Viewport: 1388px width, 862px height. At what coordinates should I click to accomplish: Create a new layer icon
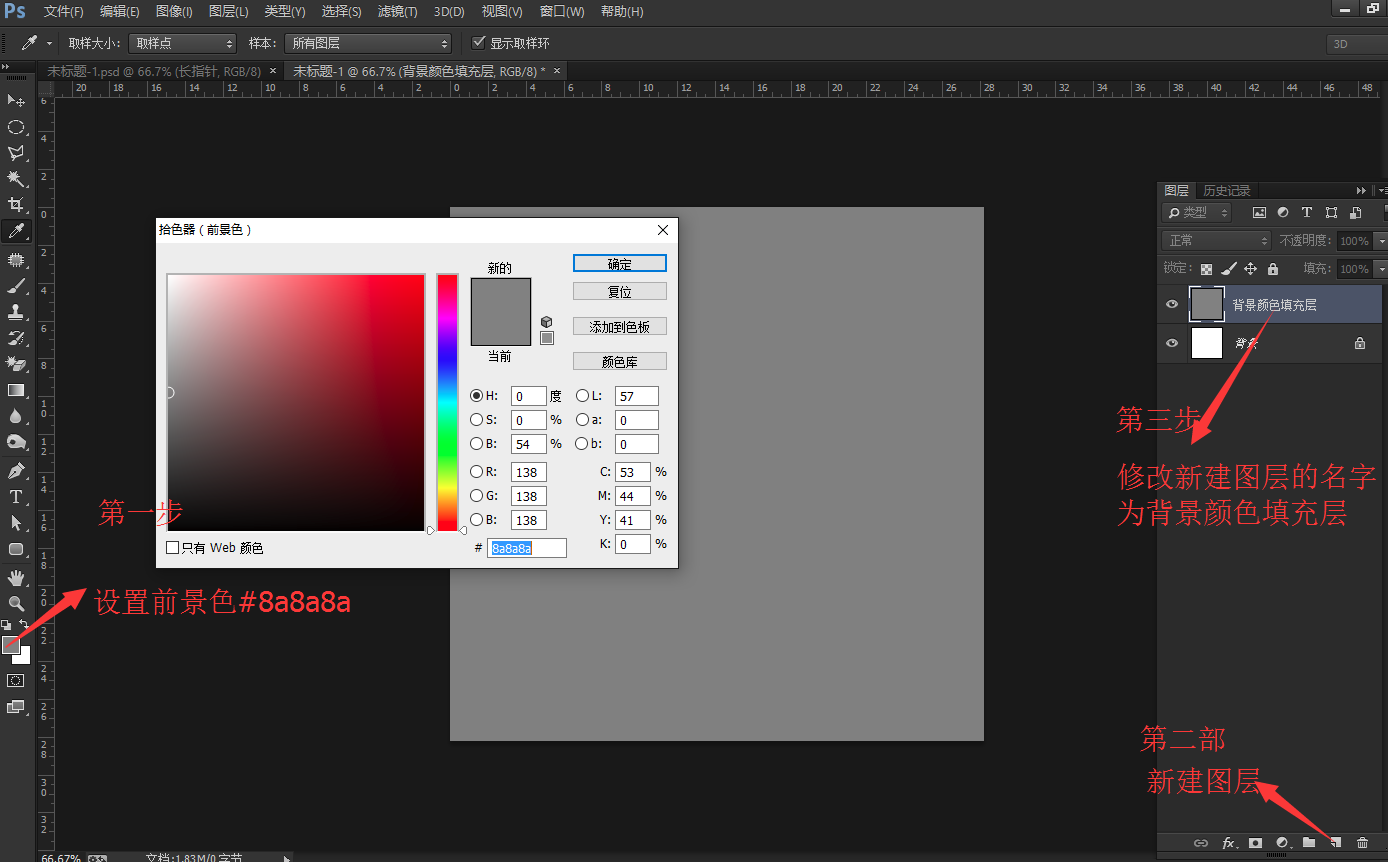point(1335,843)
